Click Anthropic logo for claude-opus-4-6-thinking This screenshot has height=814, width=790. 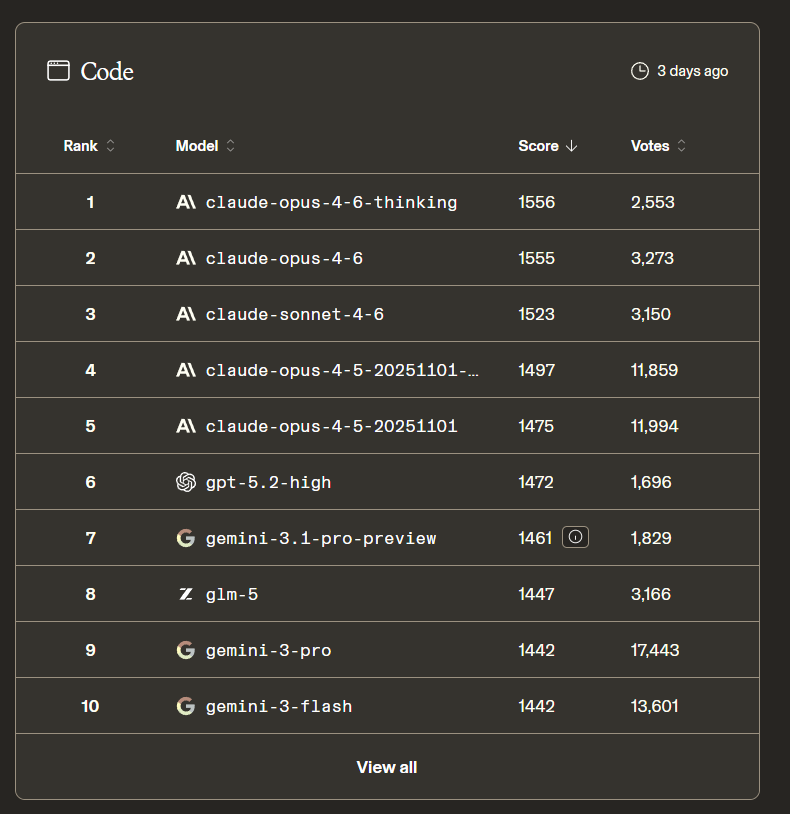(186, 202)
